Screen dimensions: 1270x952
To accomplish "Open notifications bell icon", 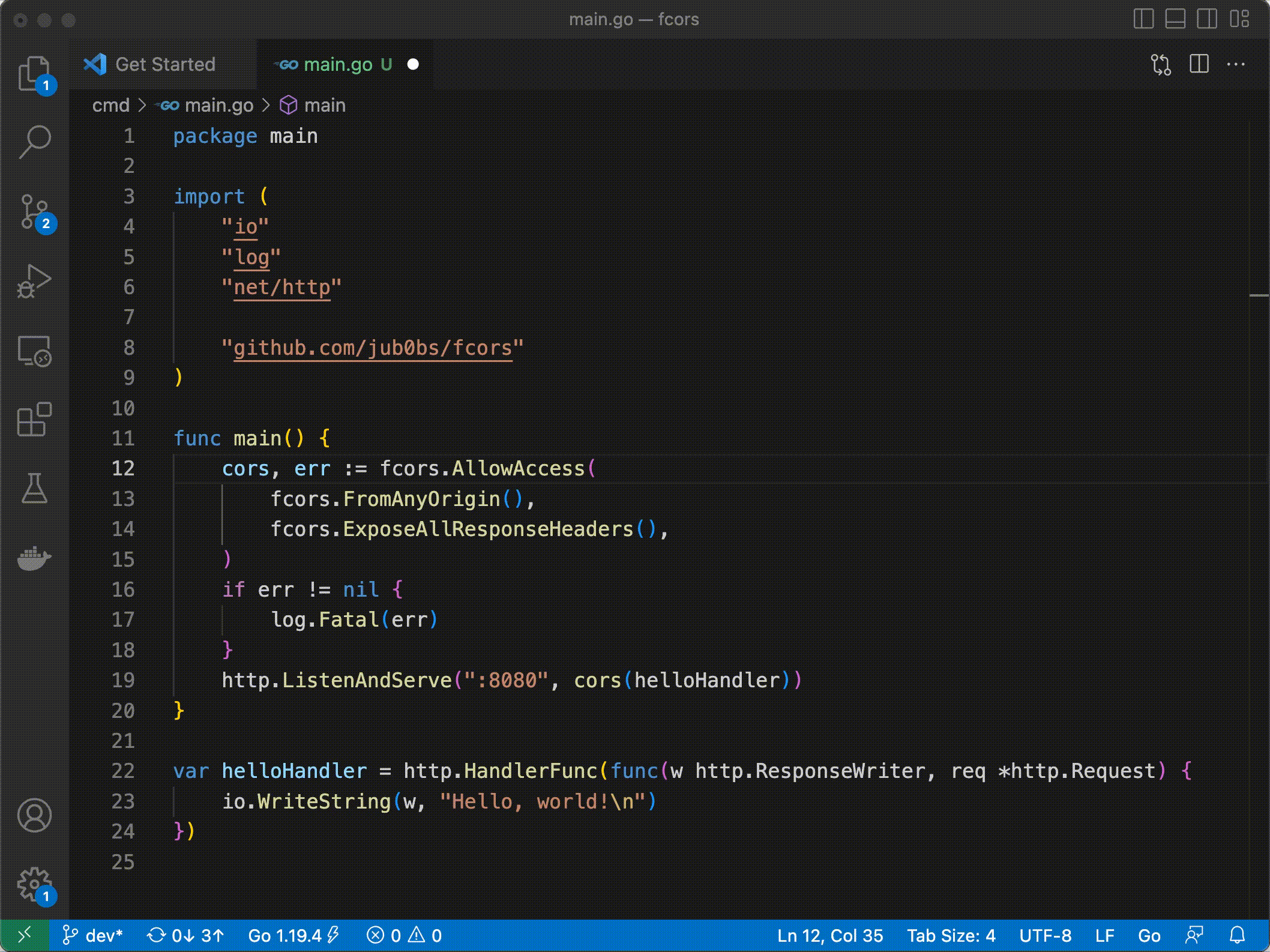I will [1237, 935].
